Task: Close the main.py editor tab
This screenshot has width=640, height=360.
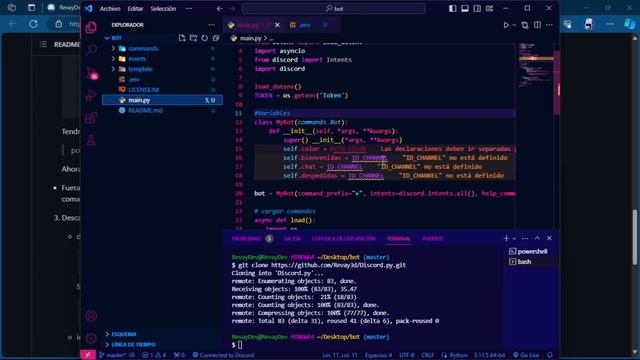Action: click(x=277, y=25)
